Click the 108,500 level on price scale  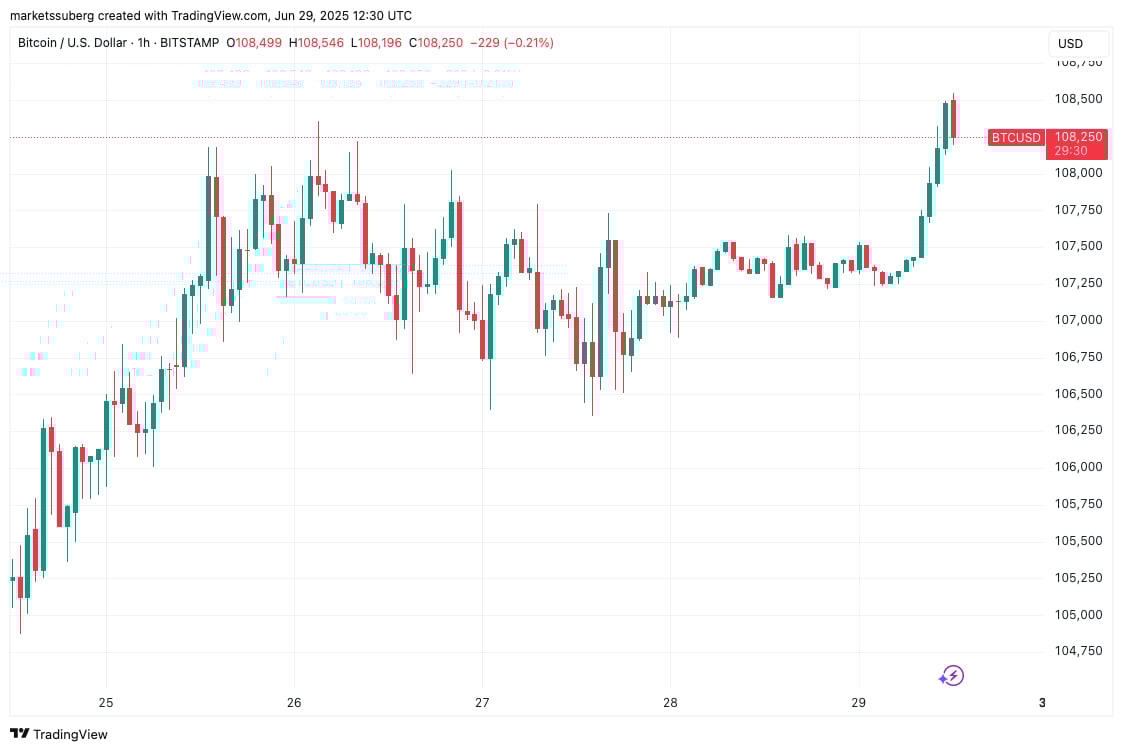[x=1078, y=98]
